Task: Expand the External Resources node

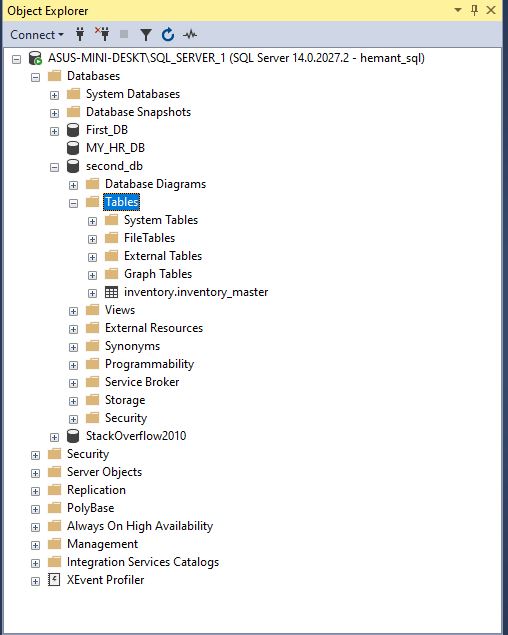Action: (73, 330)
